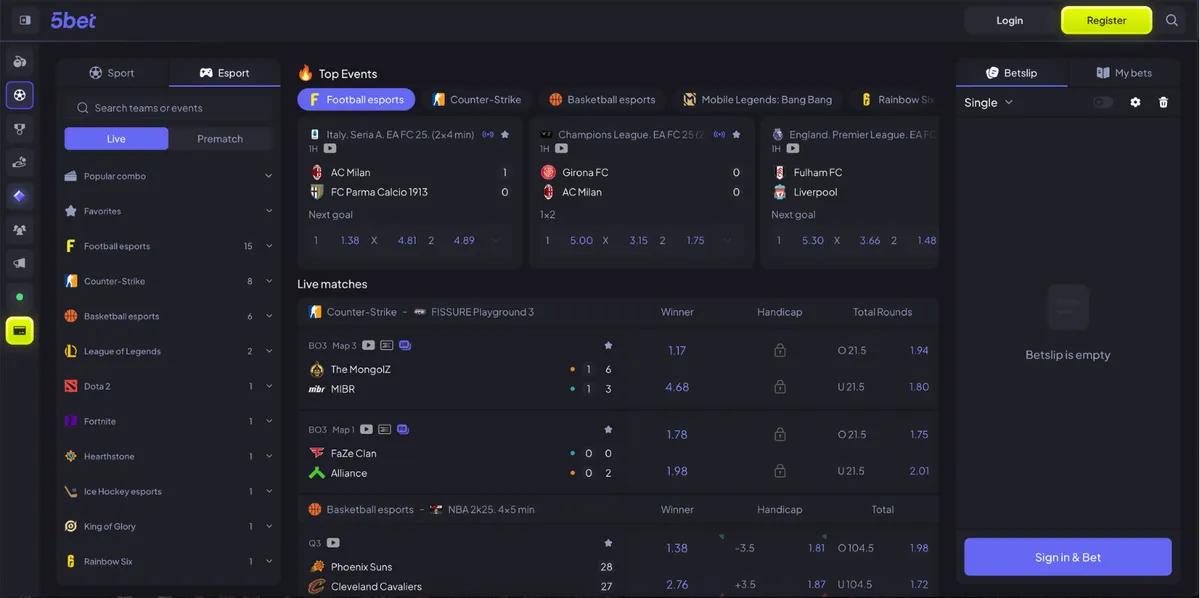Favorite the FaZe Clan vs Alliance match

coord(608,429)
